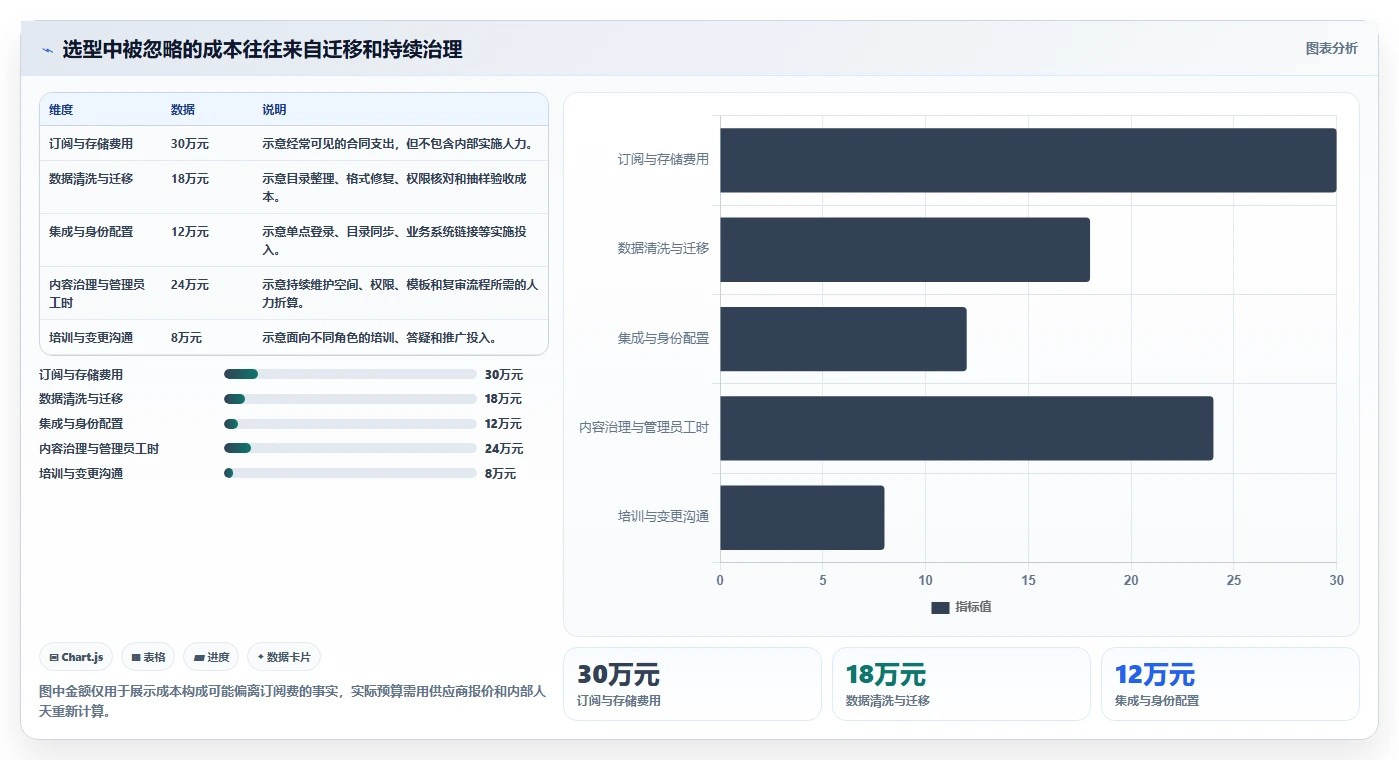This screenshot has height=760, width=1399.
Task: Click the 维度 column header
Action: (x=61, y=110)
